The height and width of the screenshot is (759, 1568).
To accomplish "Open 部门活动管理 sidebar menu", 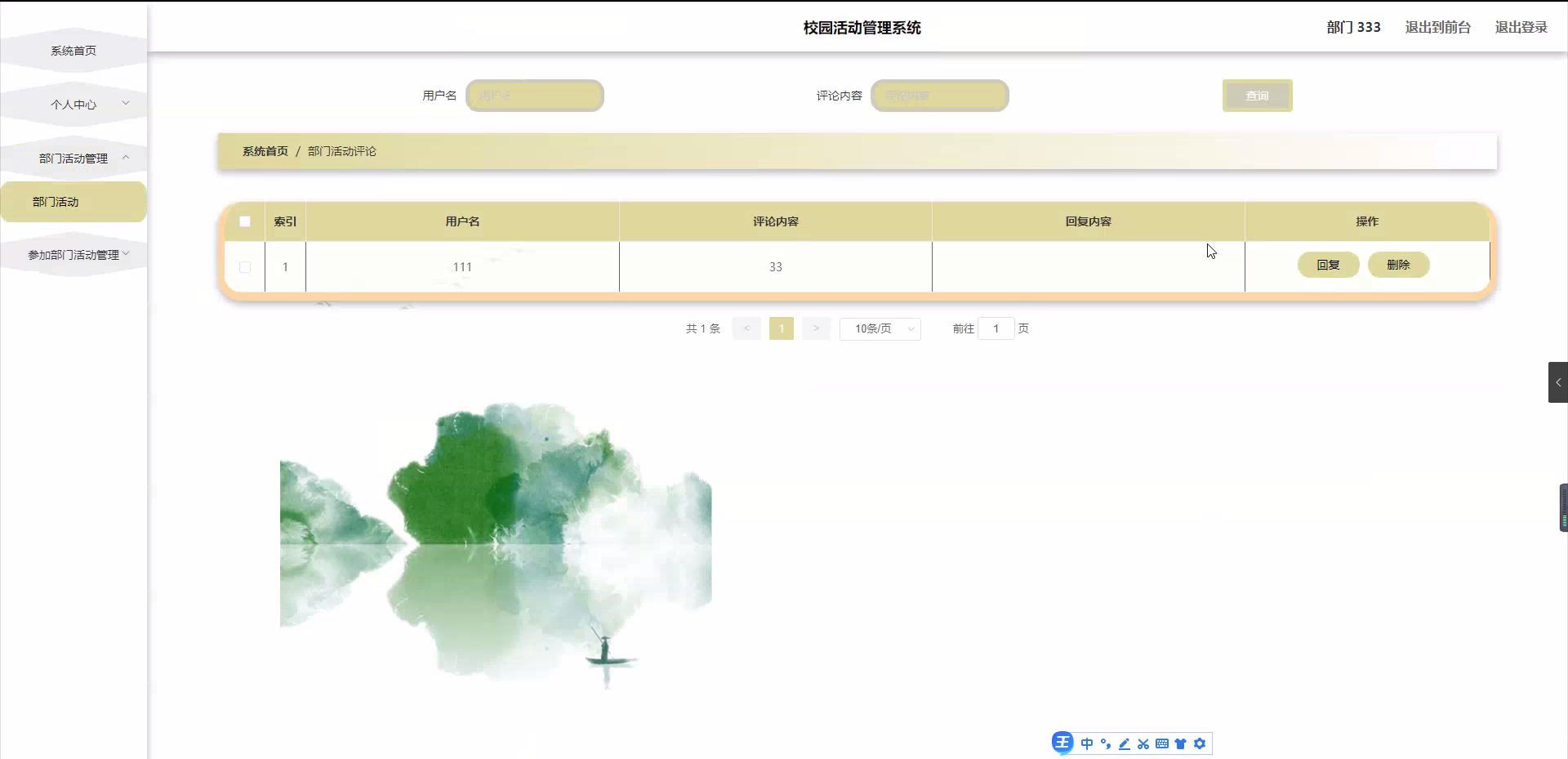I will [x=73, y=158].
